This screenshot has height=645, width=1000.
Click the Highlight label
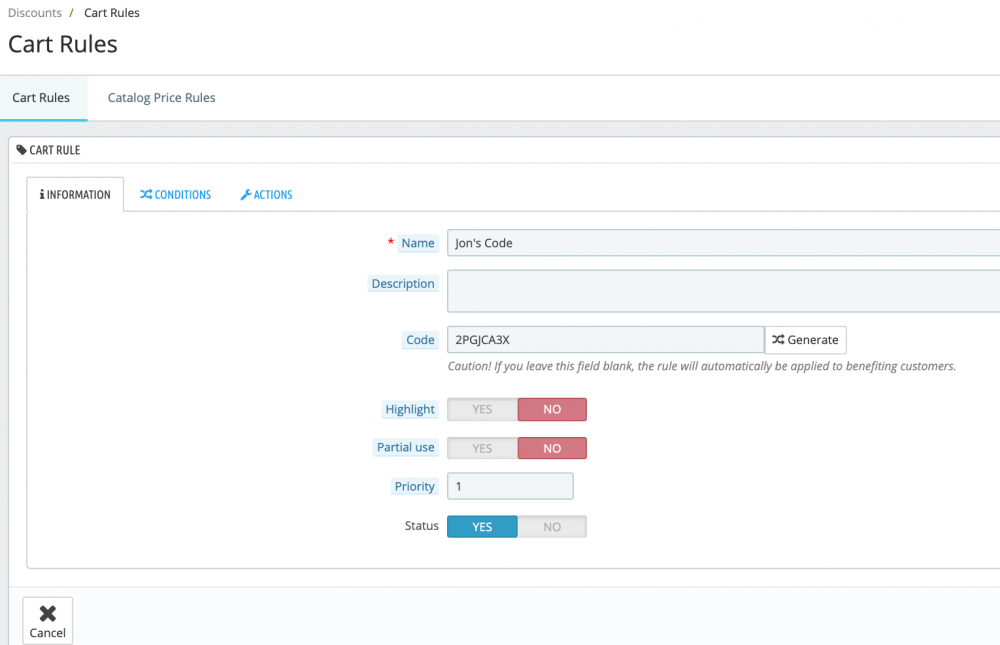click(410, 410)
